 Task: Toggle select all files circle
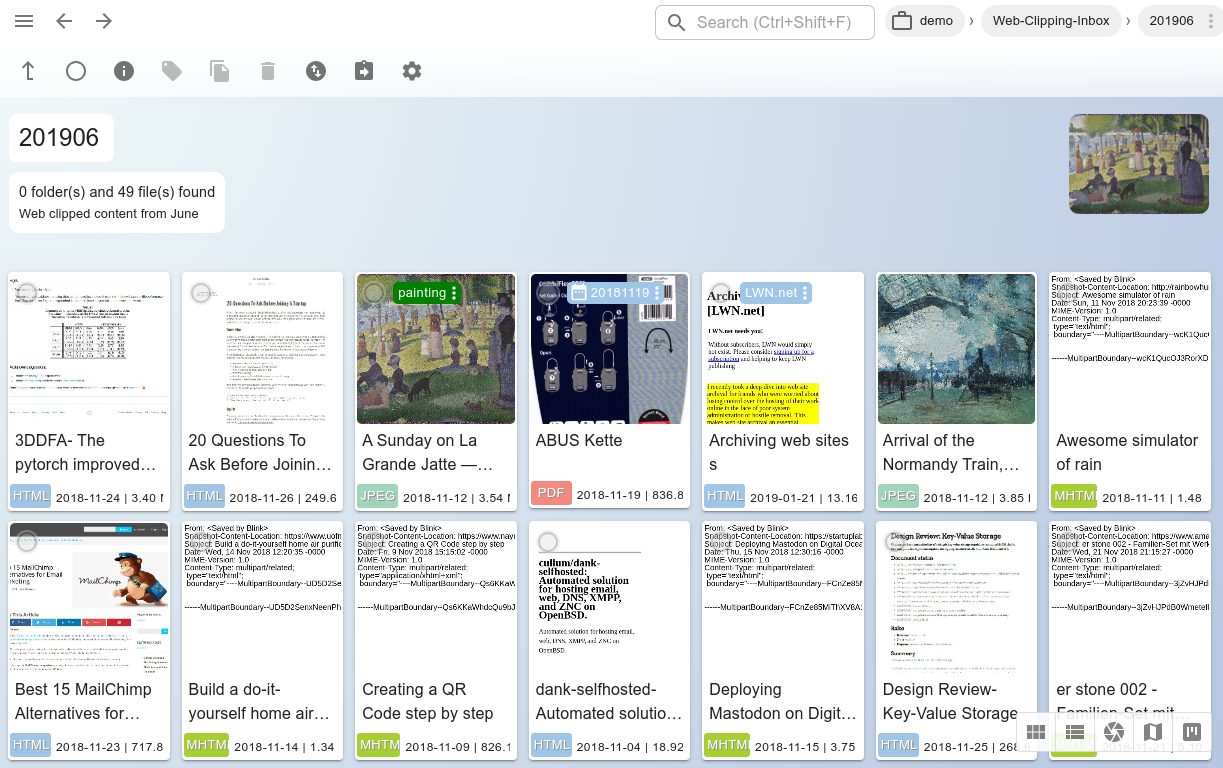[x=76, y=71]
